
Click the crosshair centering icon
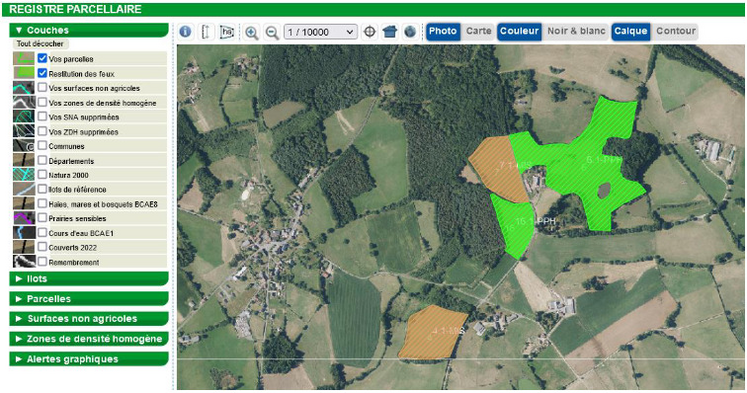pos(370,32)
